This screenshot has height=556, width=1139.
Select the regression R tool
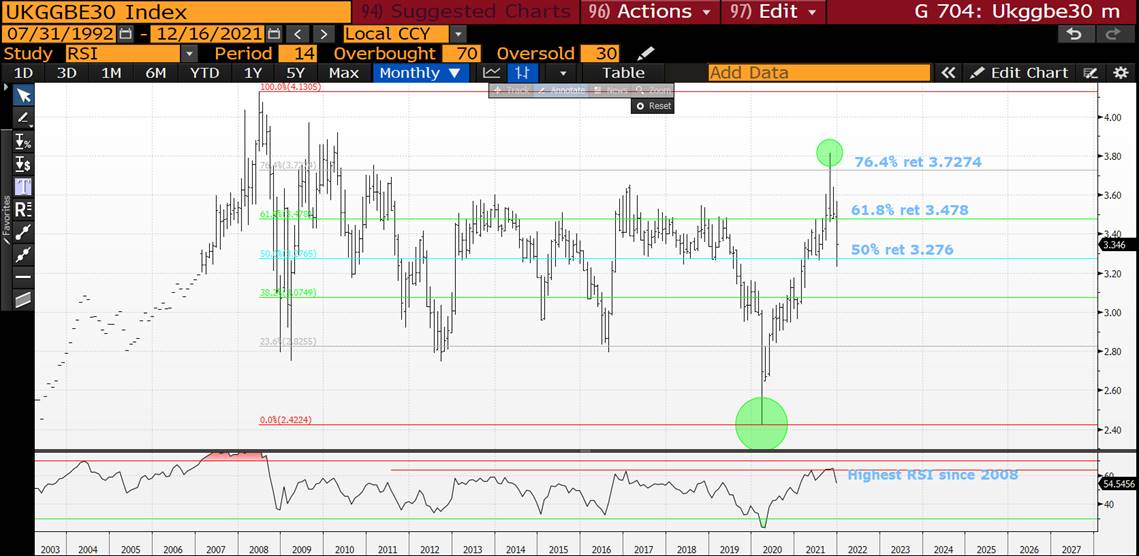pyautogui.click(x=24, y=209)
